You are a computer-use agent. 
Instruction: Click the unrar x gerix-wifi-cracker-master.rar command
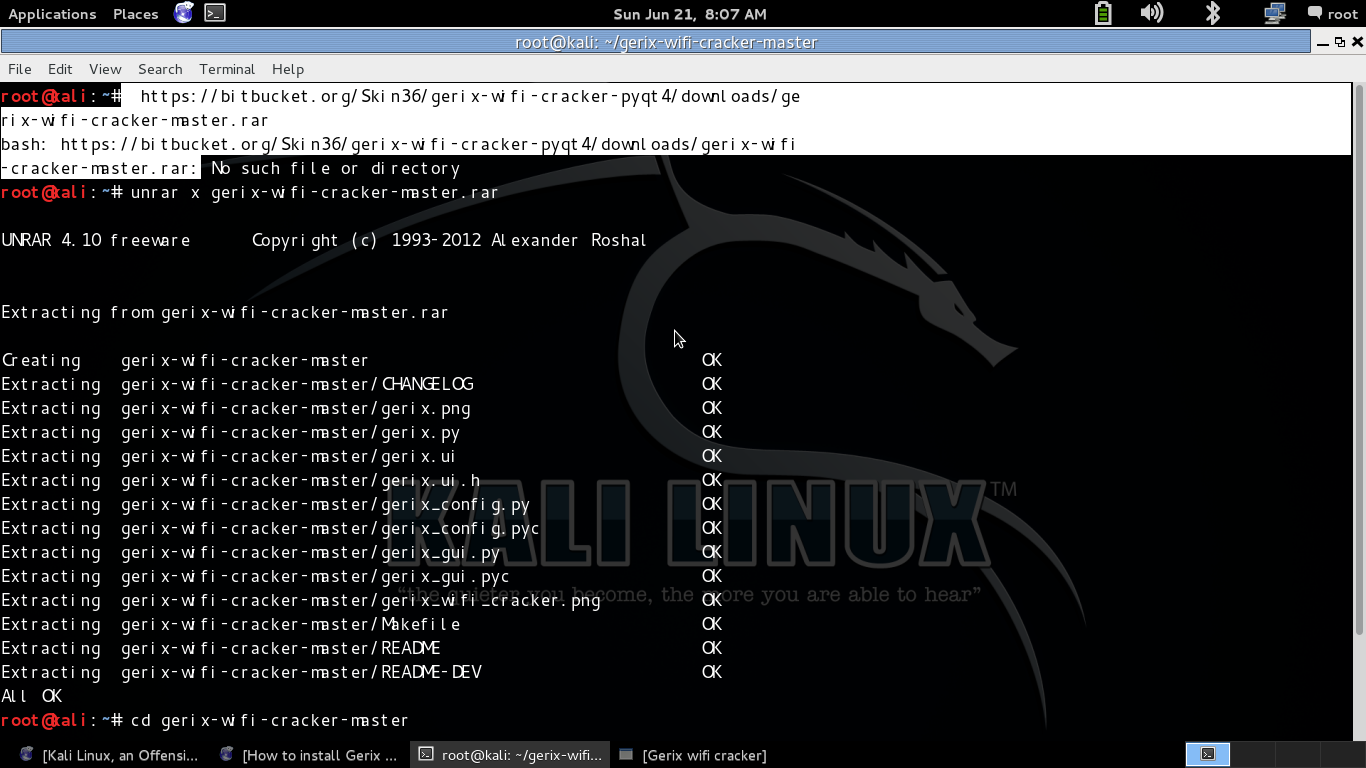[x=315, y=192]
